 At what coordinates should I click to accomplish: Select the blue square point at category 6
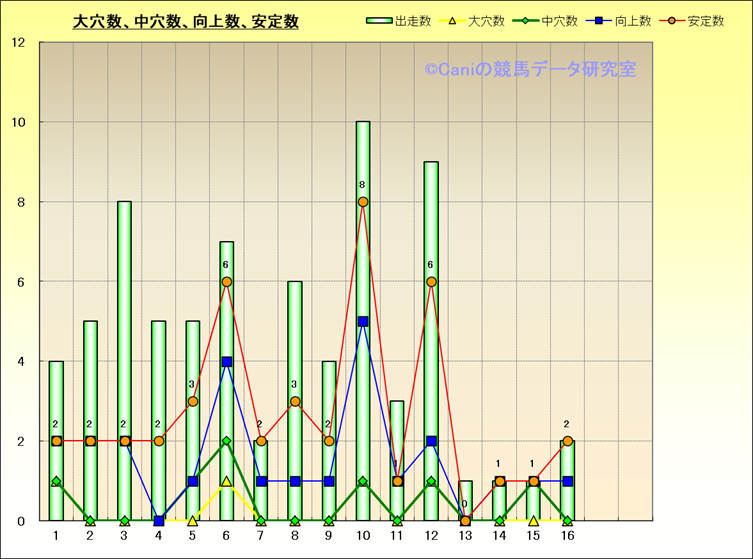(x=227, y=362)
